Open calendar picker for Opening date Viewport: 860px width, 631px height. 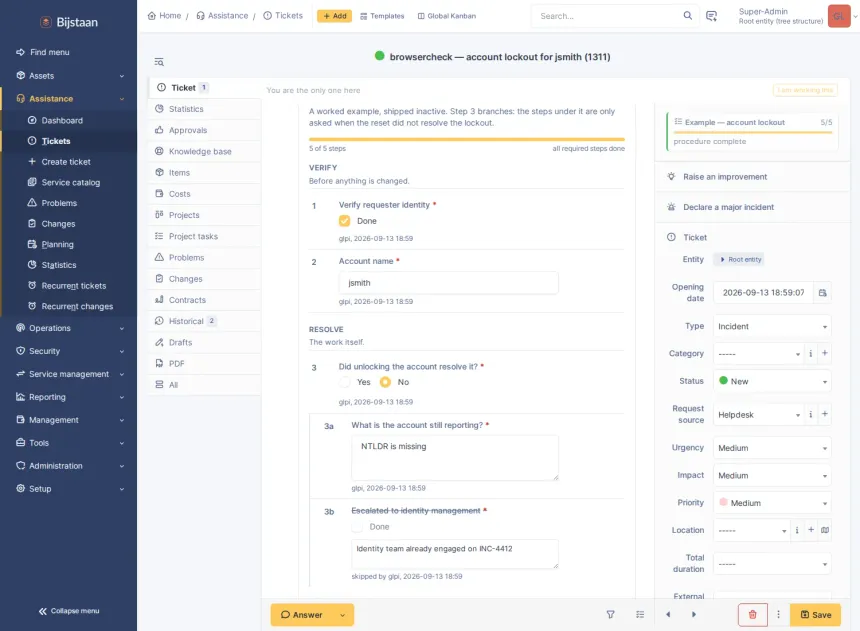(822, 292)
